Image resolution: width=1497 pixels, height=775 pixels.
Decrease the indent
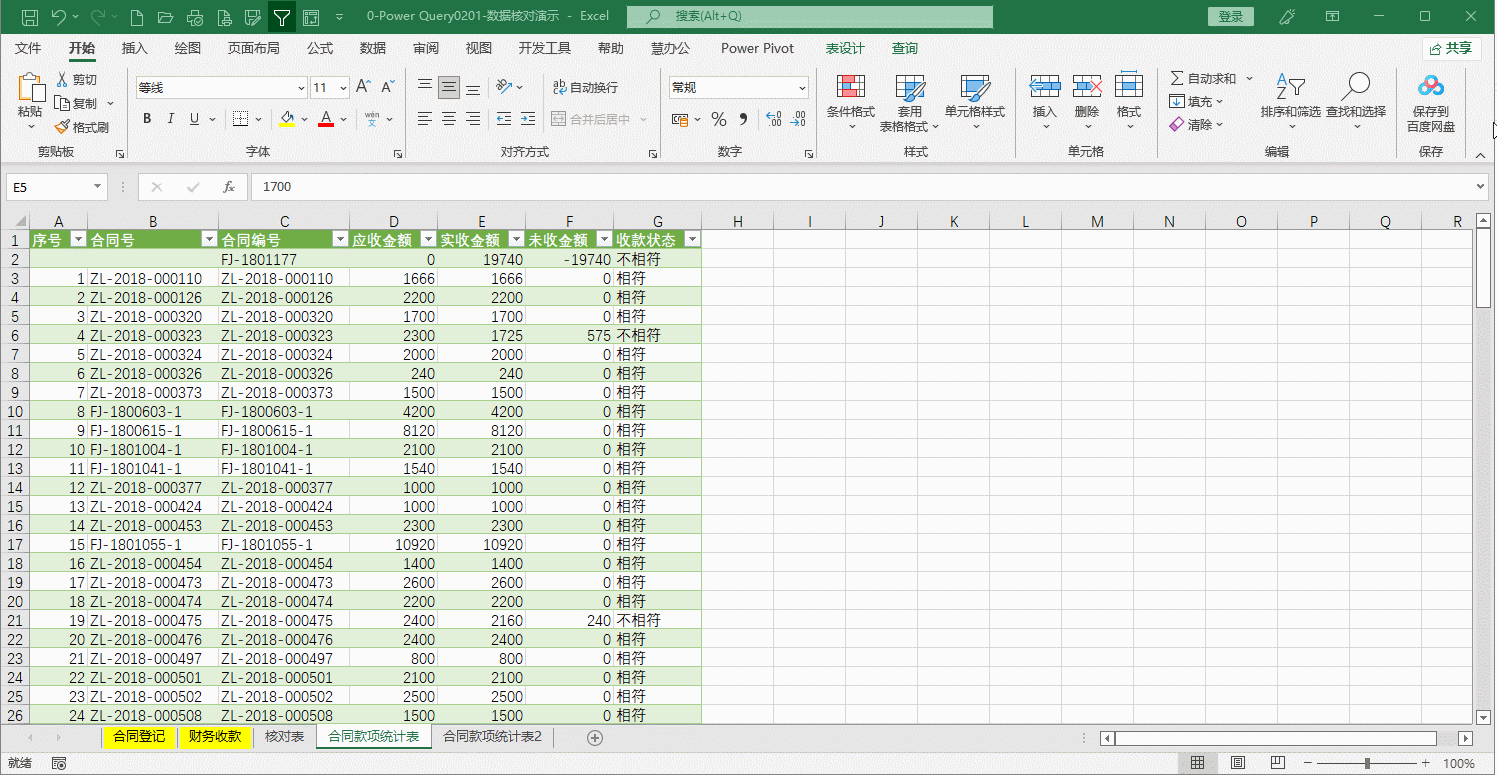[503, 119]
